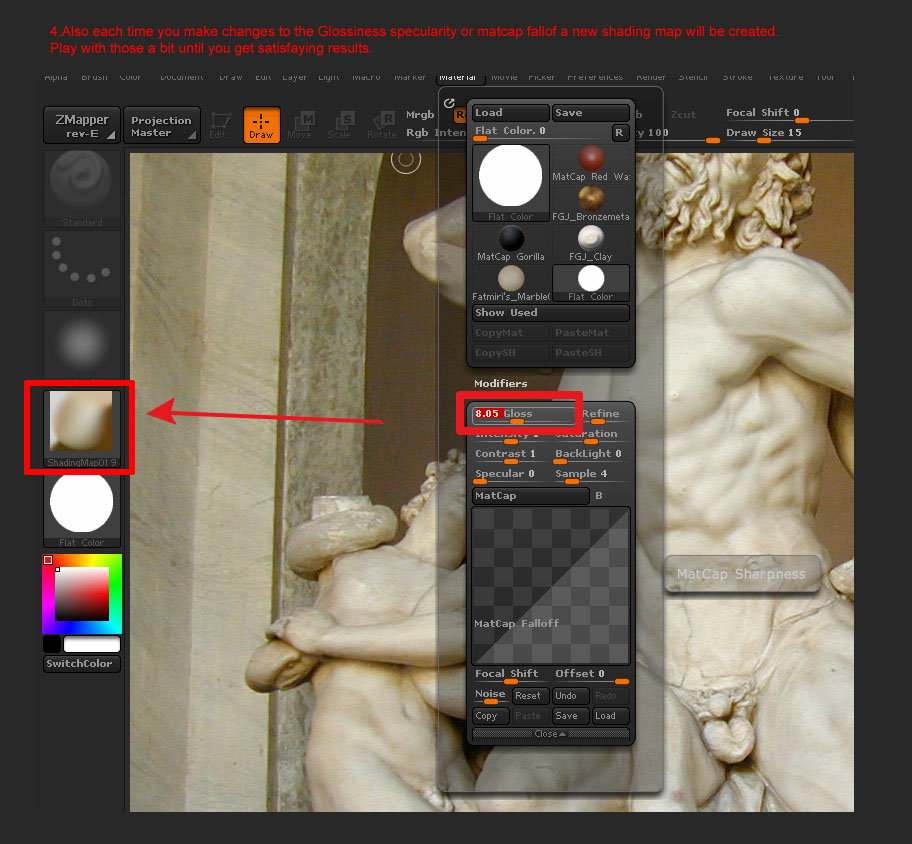Viewport: 912px width, 844px height.
Task: Toggle the Mrgb mode
Action: click(420, 115)
